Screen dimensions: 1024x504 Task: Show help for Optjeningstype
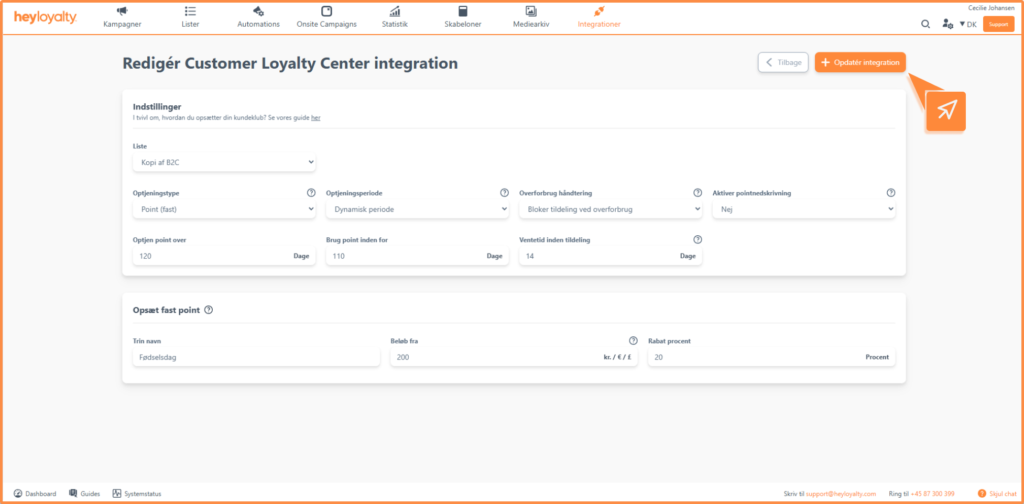point(311,193)
